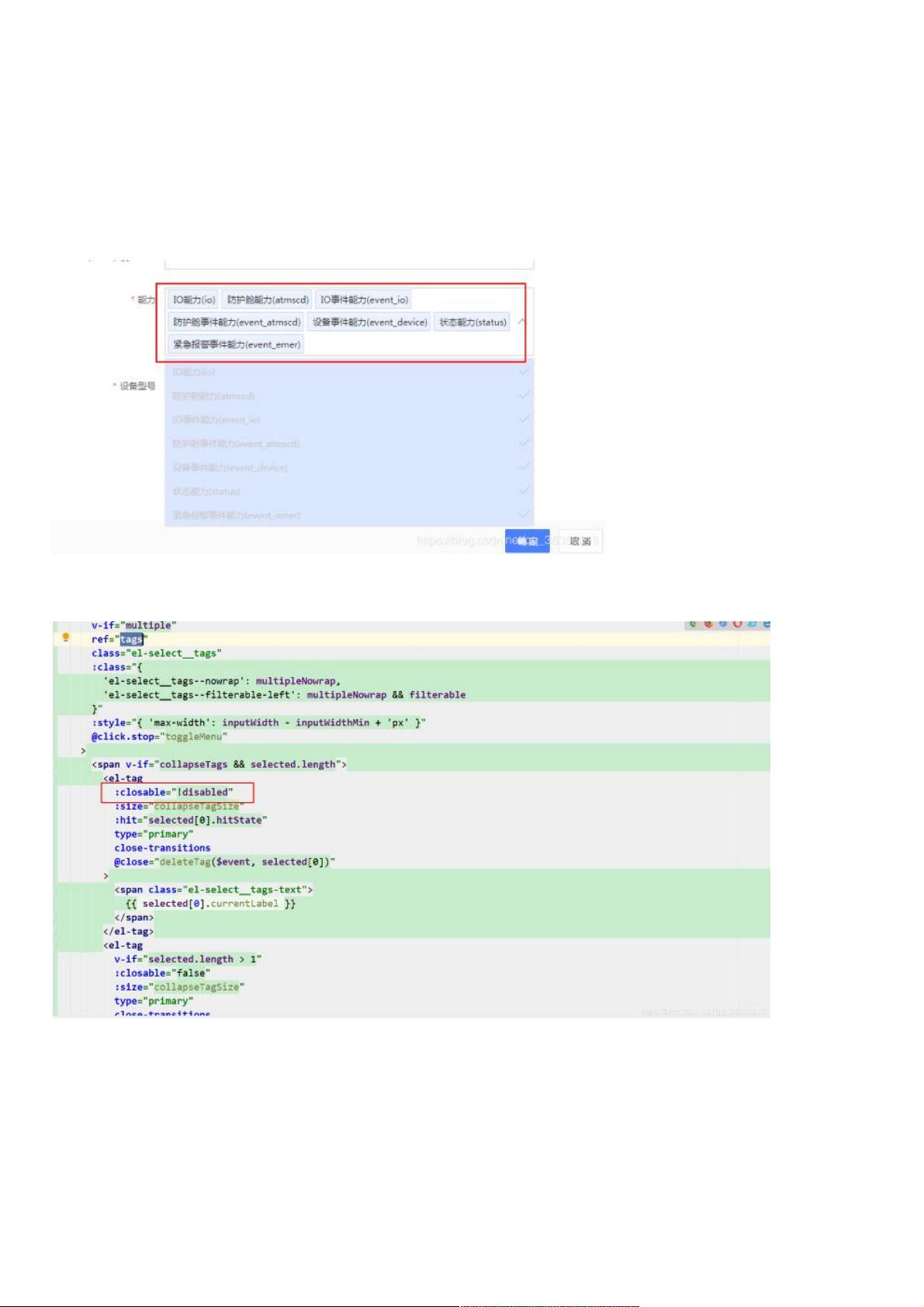This screenshot has height=1307, width=924.
Task: Click the 紧急报警事件能力(event_emer) selected tag
Action: tap(237, 344)
